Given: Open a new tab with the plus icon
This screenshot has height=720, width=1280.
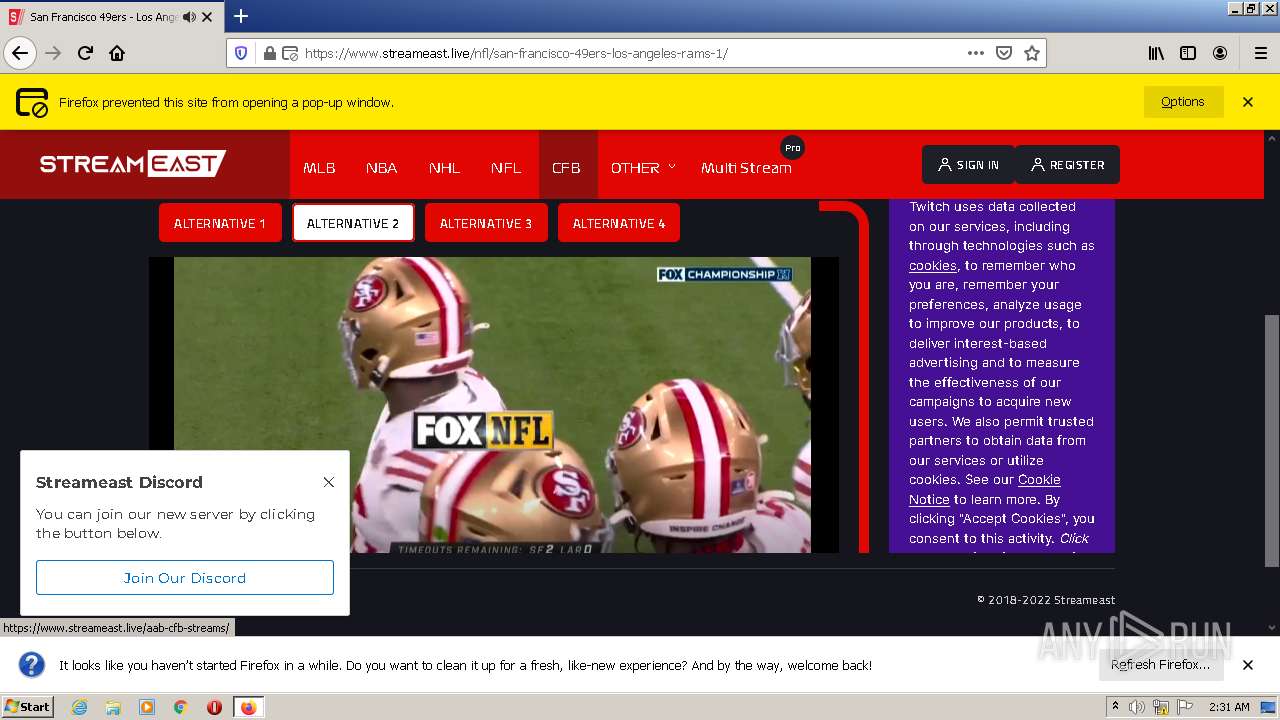Looking at the screenshot, I should click(241, 16).
